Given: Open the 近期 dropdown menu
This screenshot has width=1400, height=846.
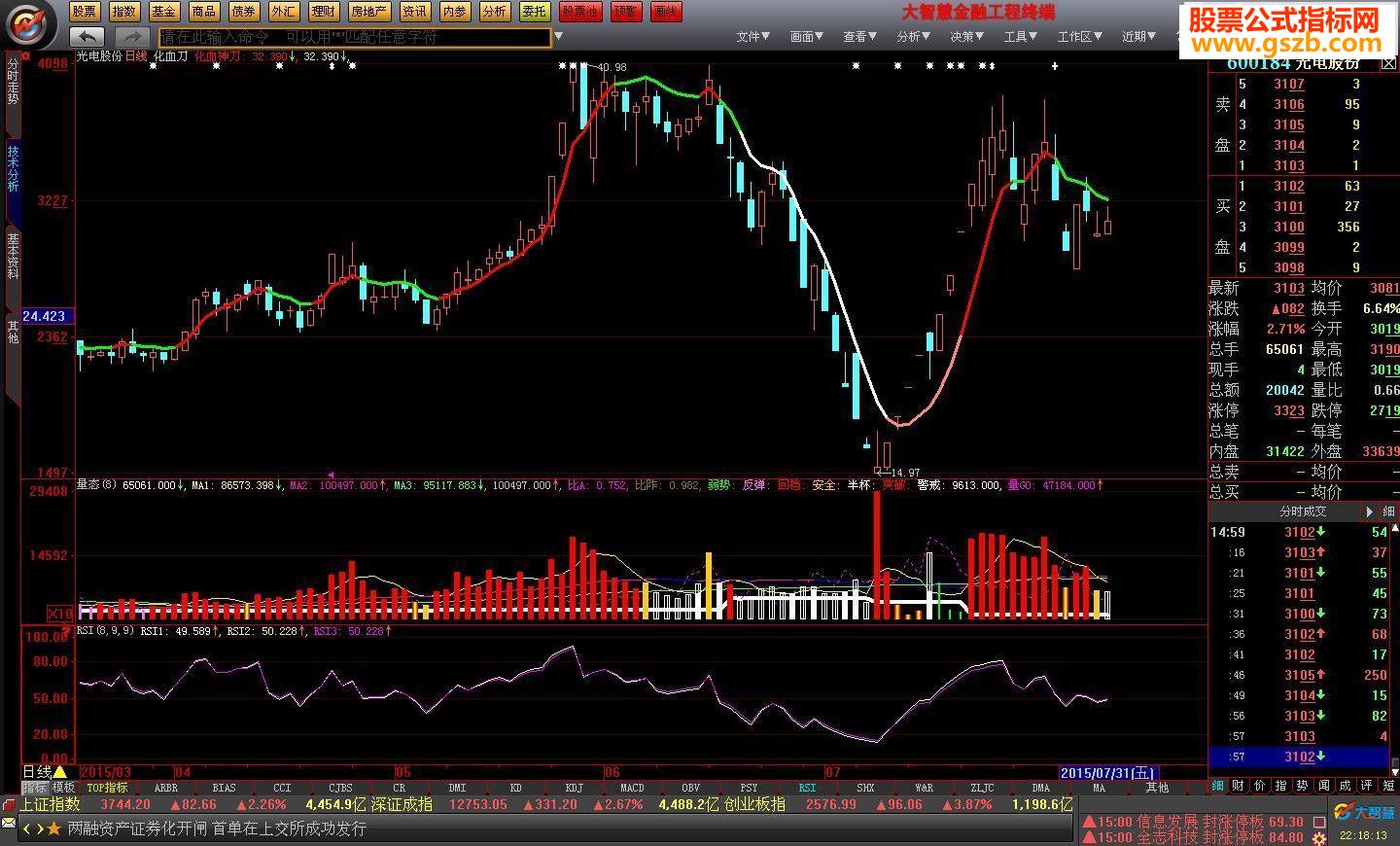Looking at the screenshot, I should [x=1139, y=37].
